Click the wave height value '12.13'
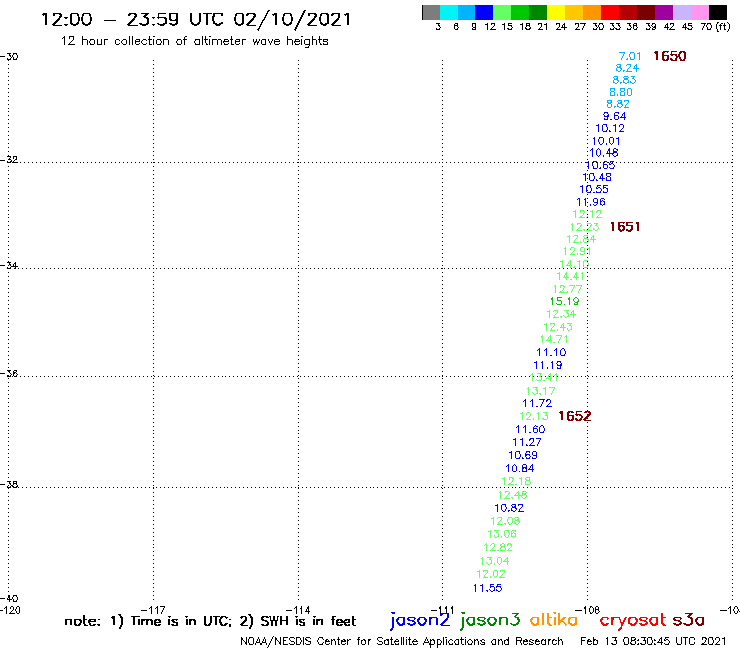 534,416
